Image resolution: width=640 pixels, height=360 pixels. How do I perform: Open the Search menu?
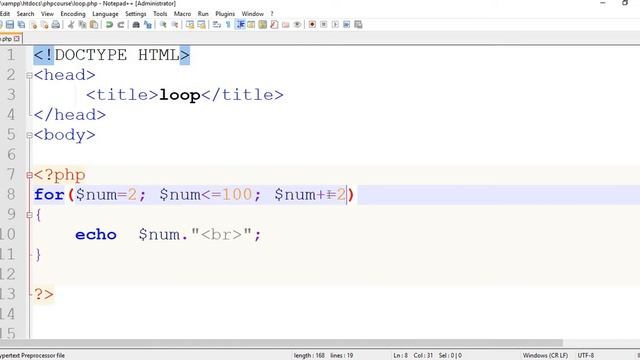click(25, 14)
